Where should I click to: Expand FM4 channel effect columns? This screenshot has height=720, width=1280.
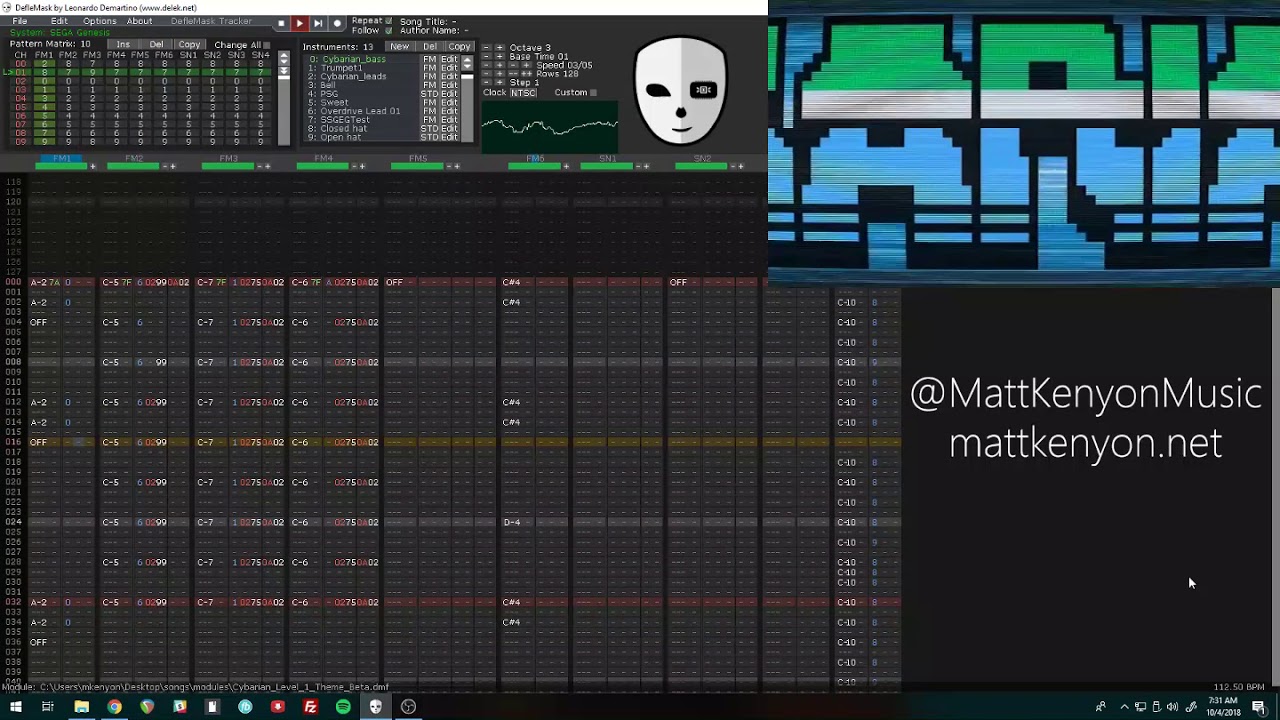(362, 166)
